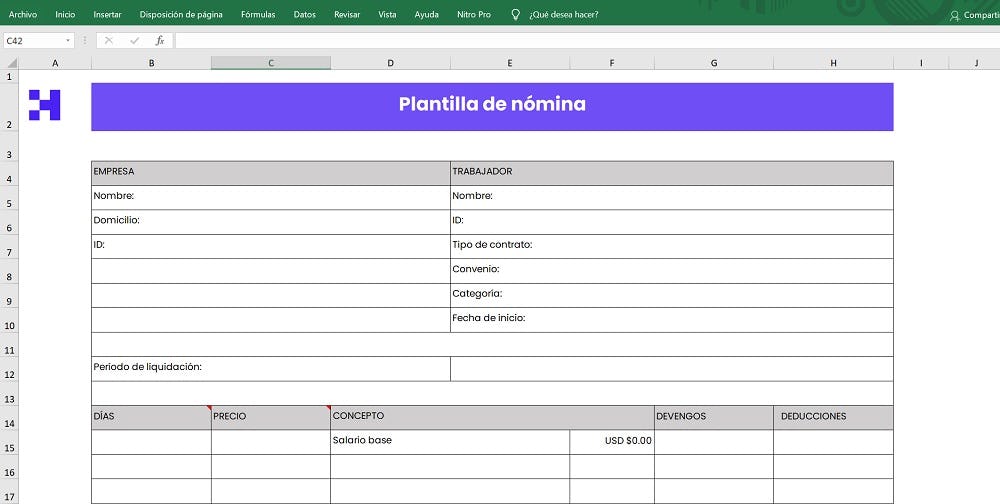Viewport: 1000px width, 504px height.
Task: Click the Select All corner triangle
Action: coord(10,63)
